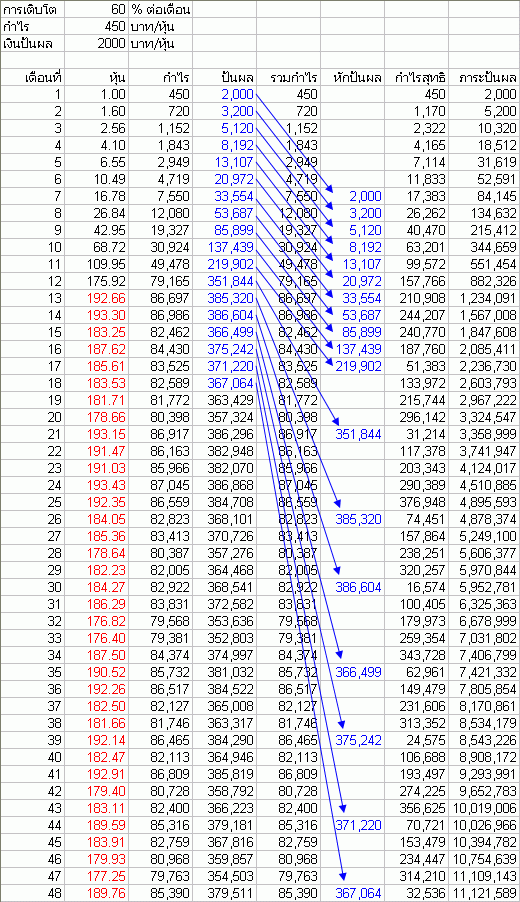Click the blue deducted dividend cell 351,844 in month 21
The image size is (520, 902).
352,434
